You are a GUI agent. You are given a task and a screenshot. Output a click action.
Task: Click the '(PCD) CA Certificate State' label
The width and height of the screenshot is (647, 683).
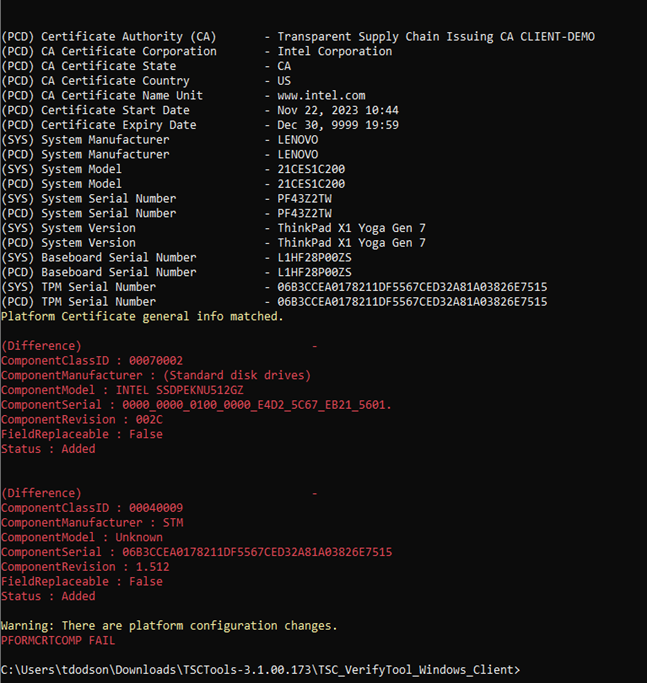89,66
